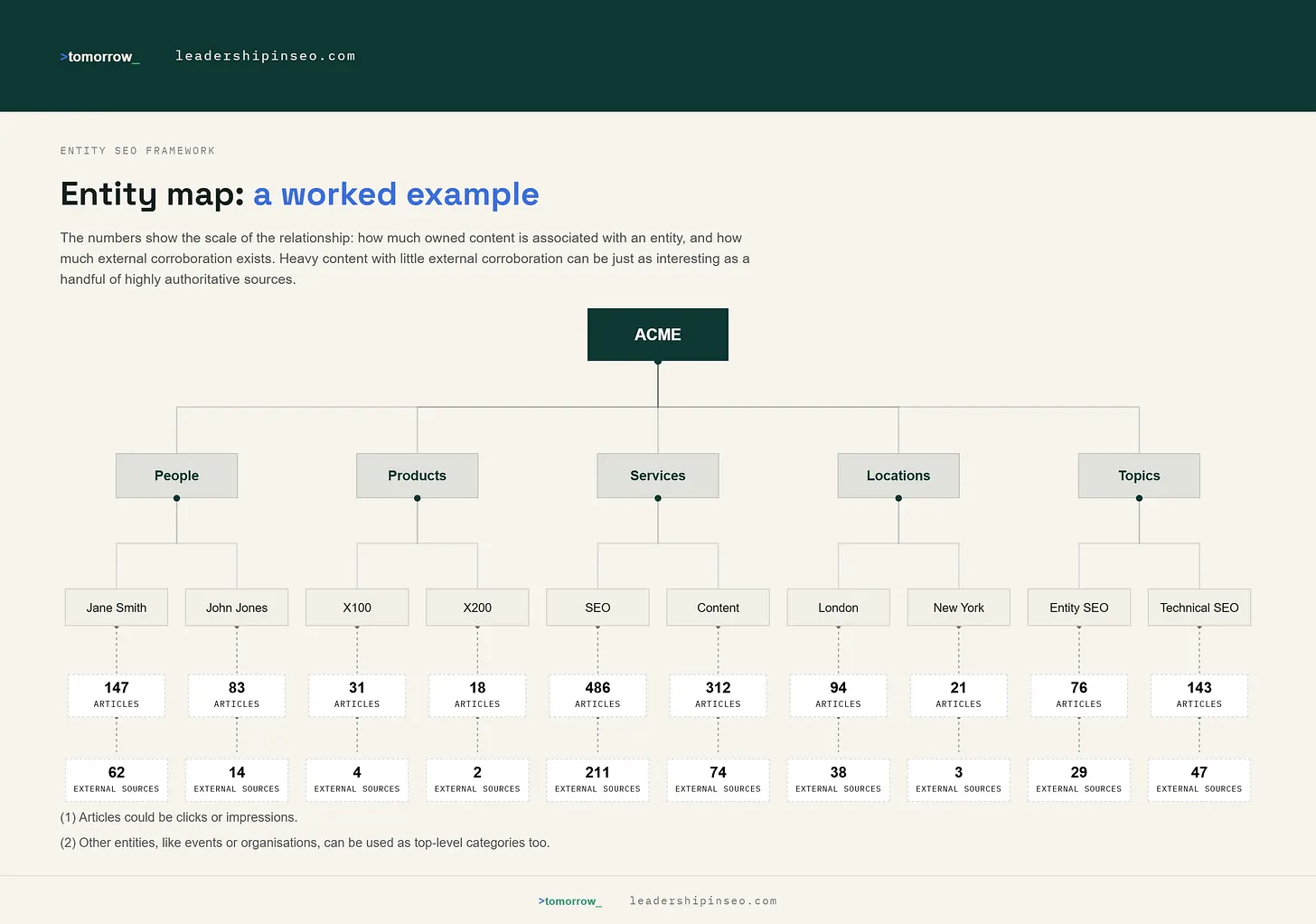Image resolution: width=1316 pixels, height=924 pixels.
Task: Click the 143 Articles box
Action: [x=1199, y=695]
